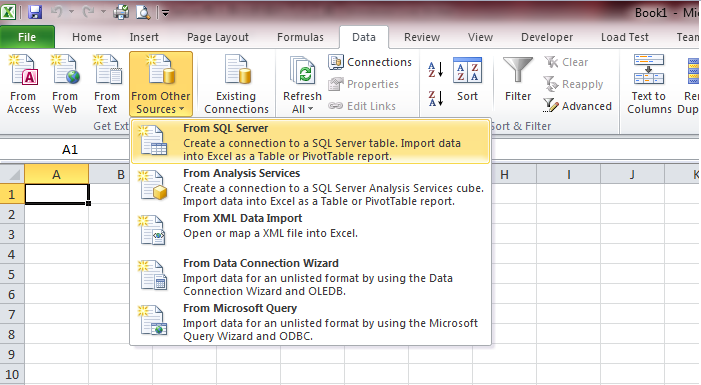The width and height of the screenshot is (701, 385).
Task: Open the Sort dialog
Action: (467, 80)
